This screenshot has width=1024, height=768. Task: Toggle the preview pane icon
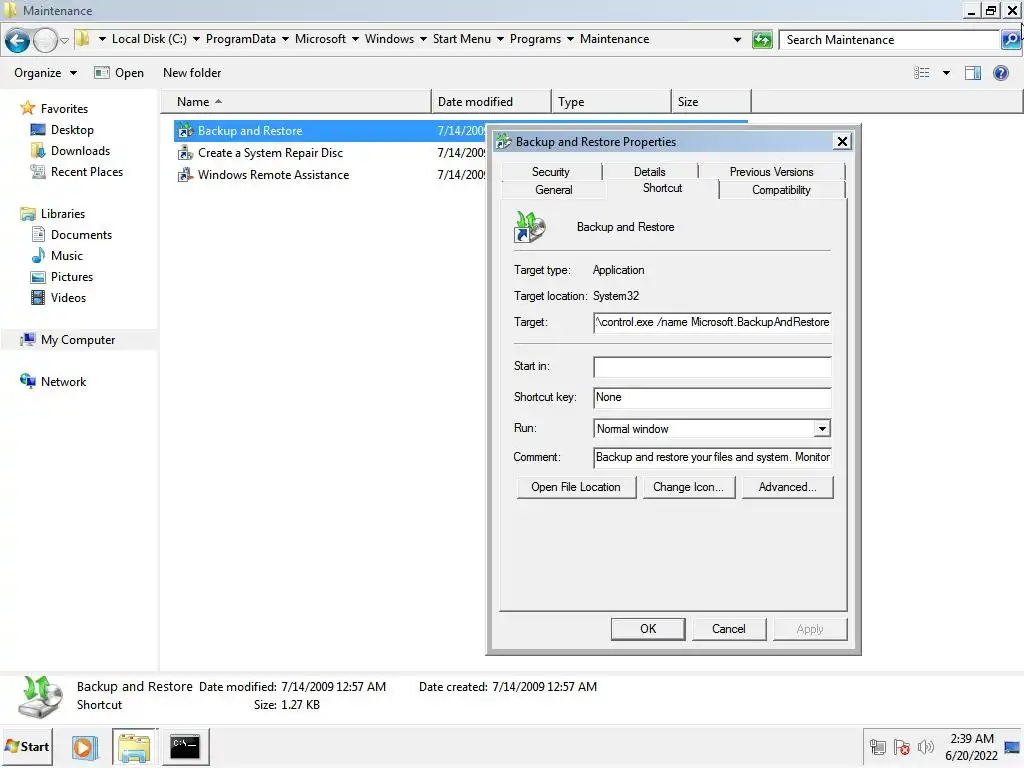coord(973,72)
